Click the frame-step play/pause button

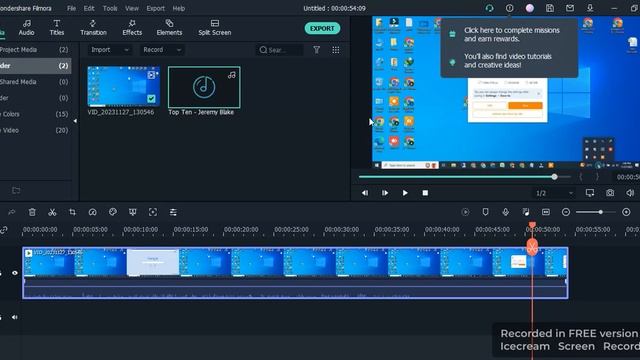[384, 193]
